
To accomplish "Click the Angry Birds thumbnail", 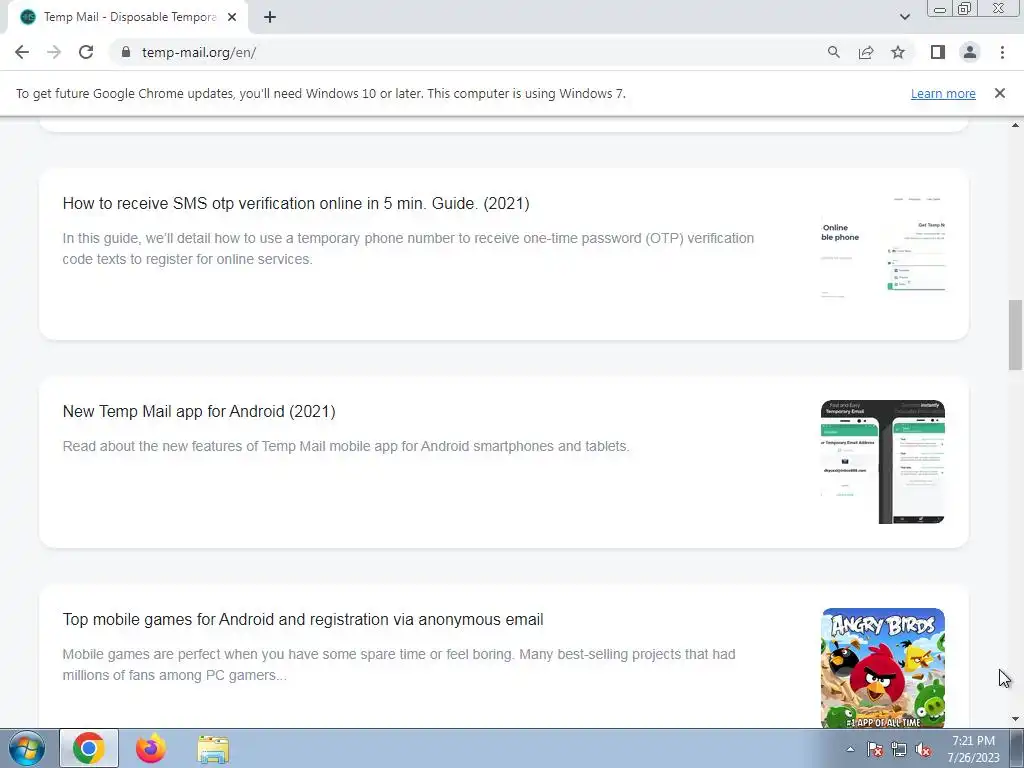I will coord(883,668).
